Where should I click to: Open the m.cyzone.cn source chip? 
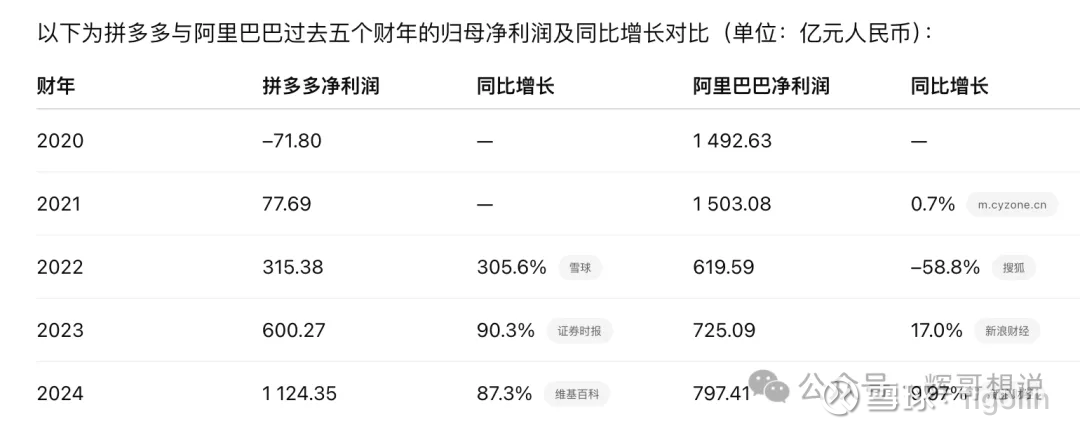(1012, 204)
